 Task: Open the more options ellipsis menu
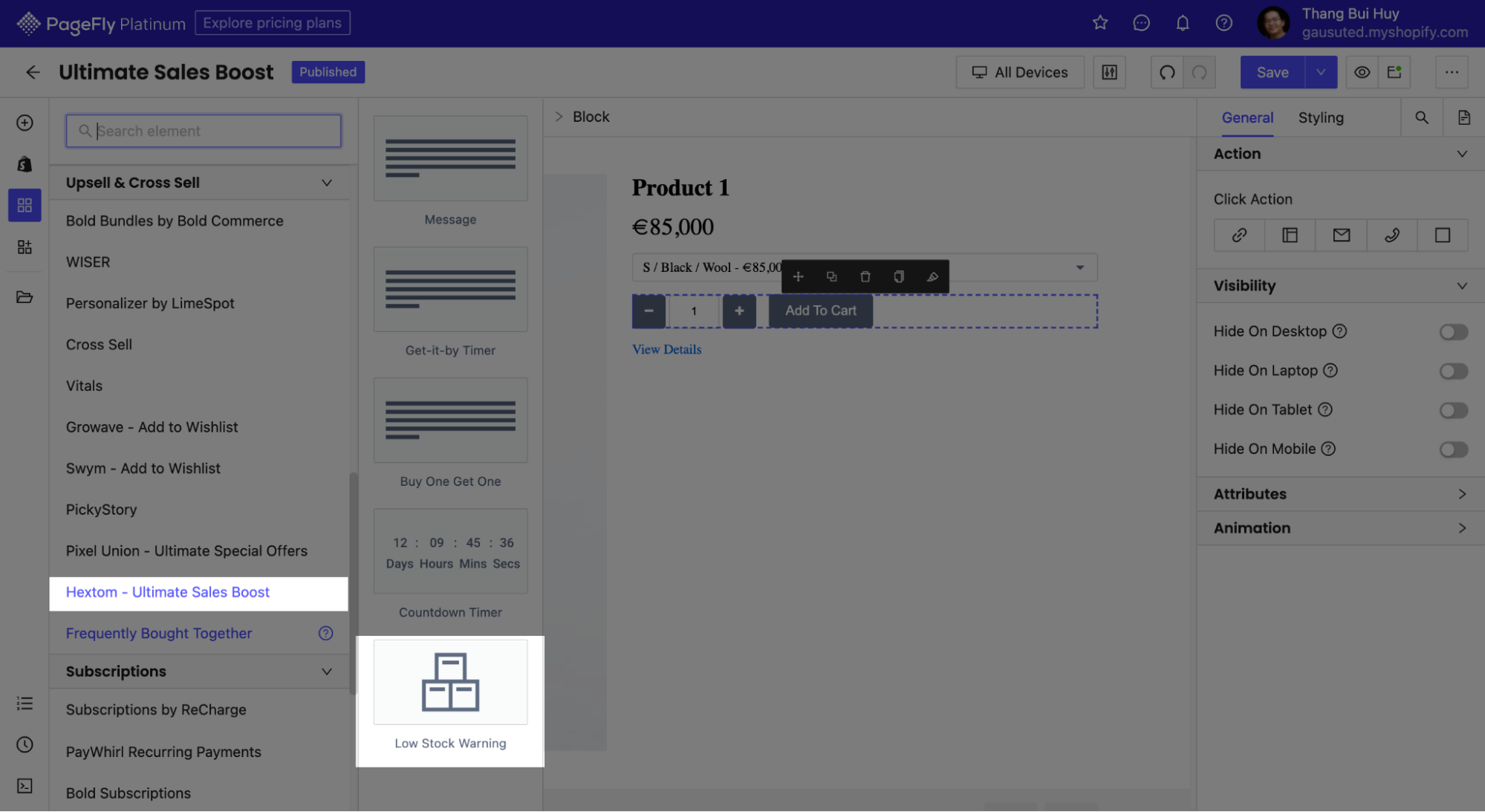coord(1452,72)
